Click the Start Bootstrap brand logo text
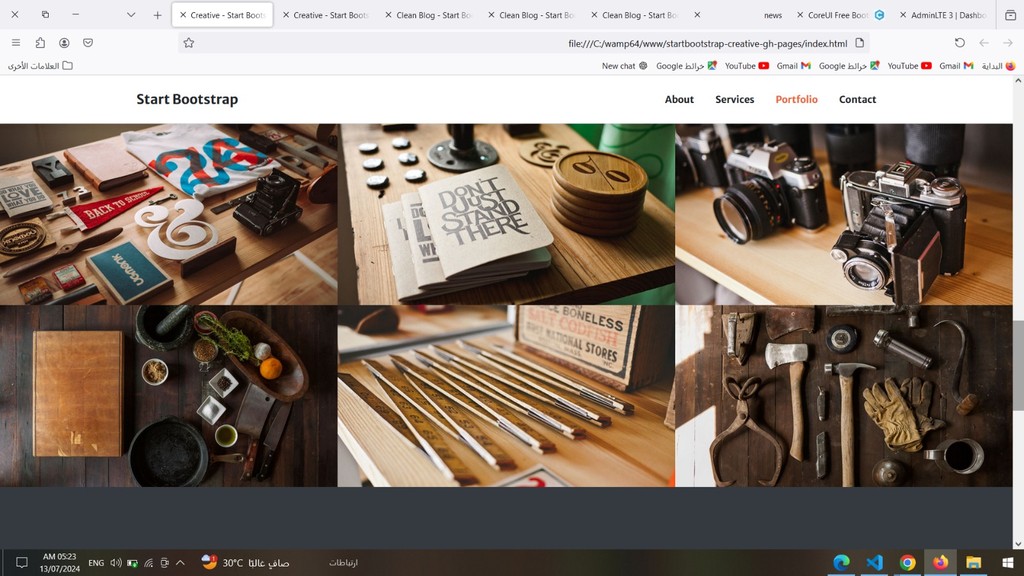The width and height of the screenshot is (1024, 576). (x=187, y=99)
